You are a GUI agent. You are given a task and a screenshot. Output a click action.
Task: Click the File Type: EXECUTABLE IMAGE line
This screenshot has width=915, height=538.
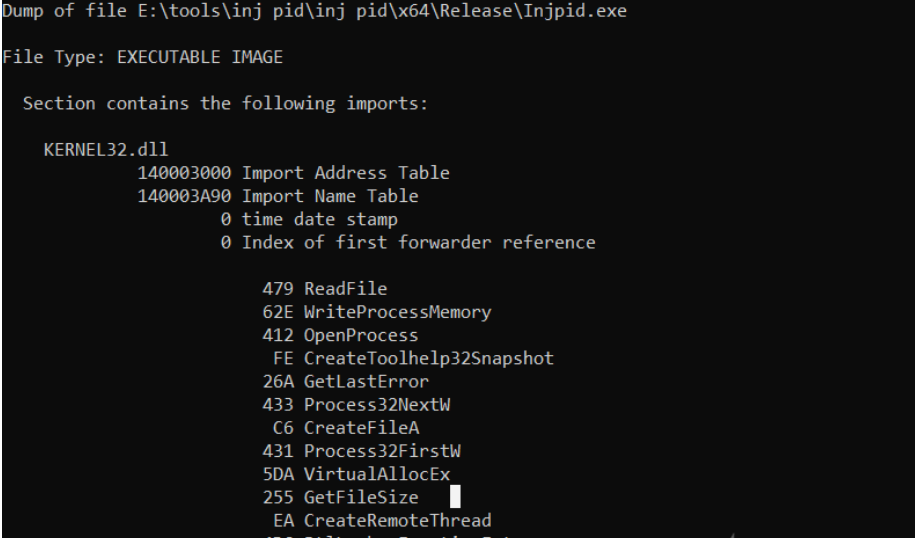point(142,57)
